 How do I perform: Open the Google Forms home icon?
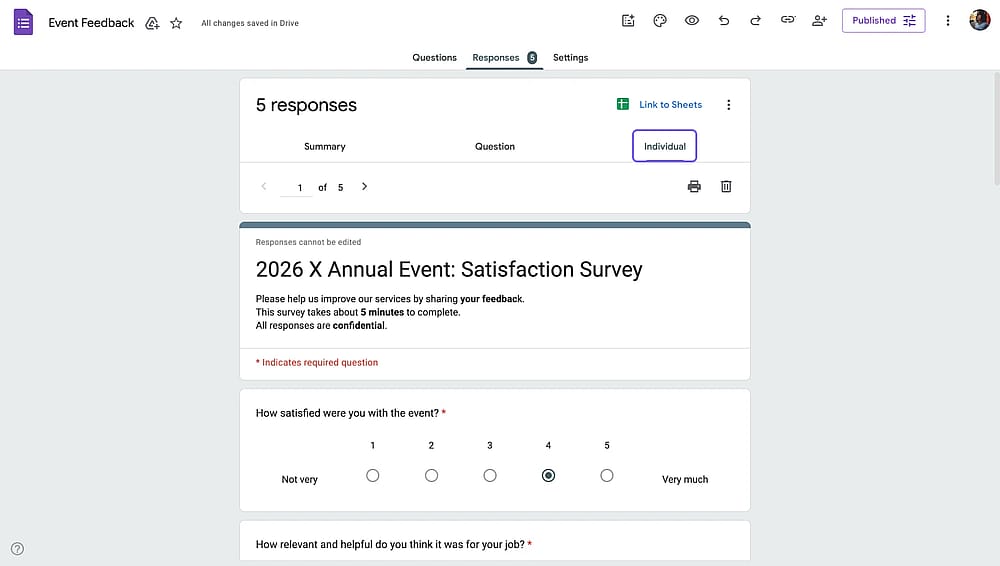(24, 22)
